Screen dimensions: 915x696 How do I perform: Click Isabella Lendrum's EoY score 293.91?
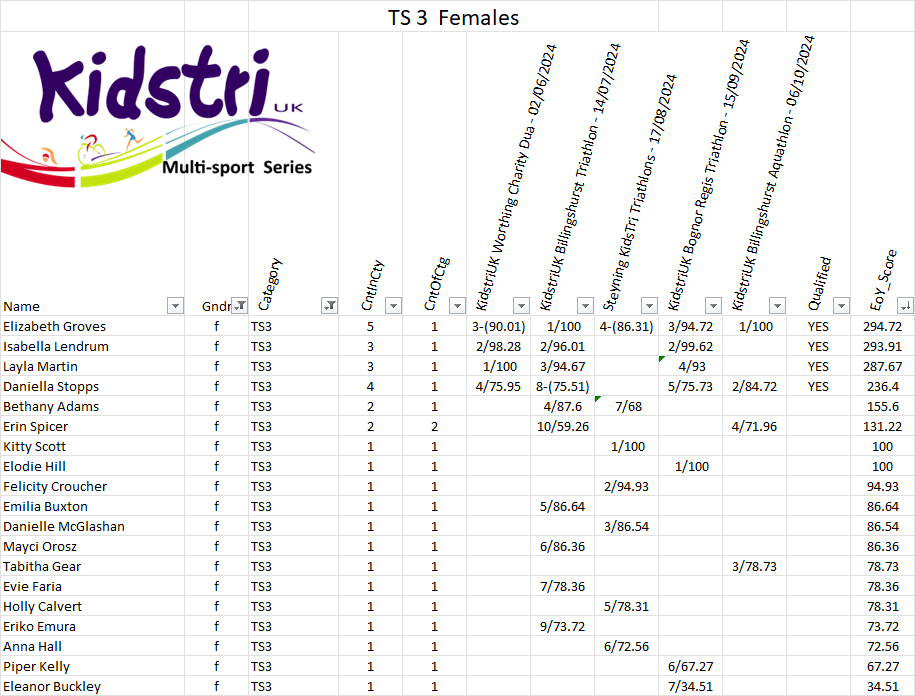881,347
